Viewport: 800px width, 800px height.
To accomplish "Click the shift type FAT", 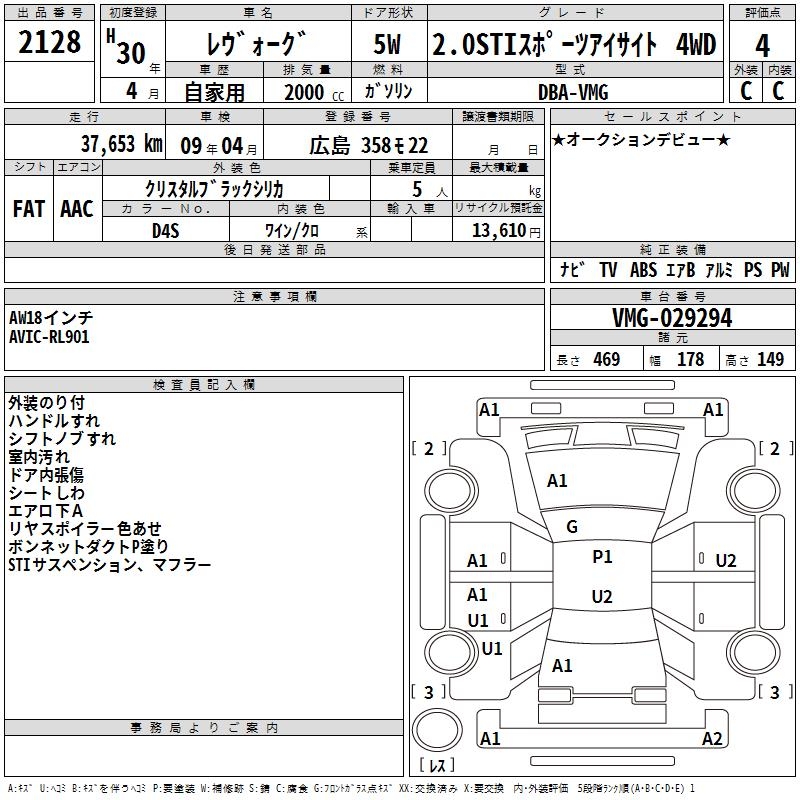I will (x=29, y=209).
